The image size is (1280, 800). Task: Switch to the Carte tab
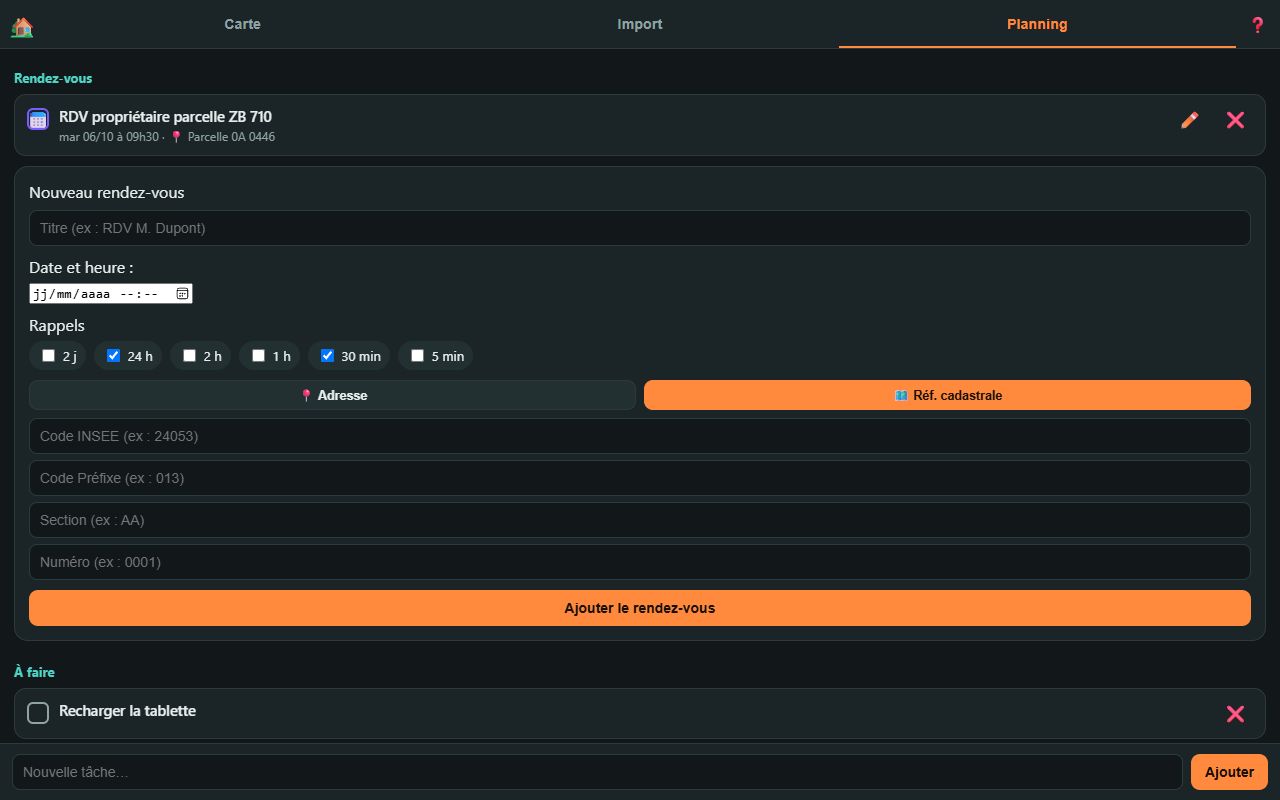pyautogui.click(x=242, y=24)
